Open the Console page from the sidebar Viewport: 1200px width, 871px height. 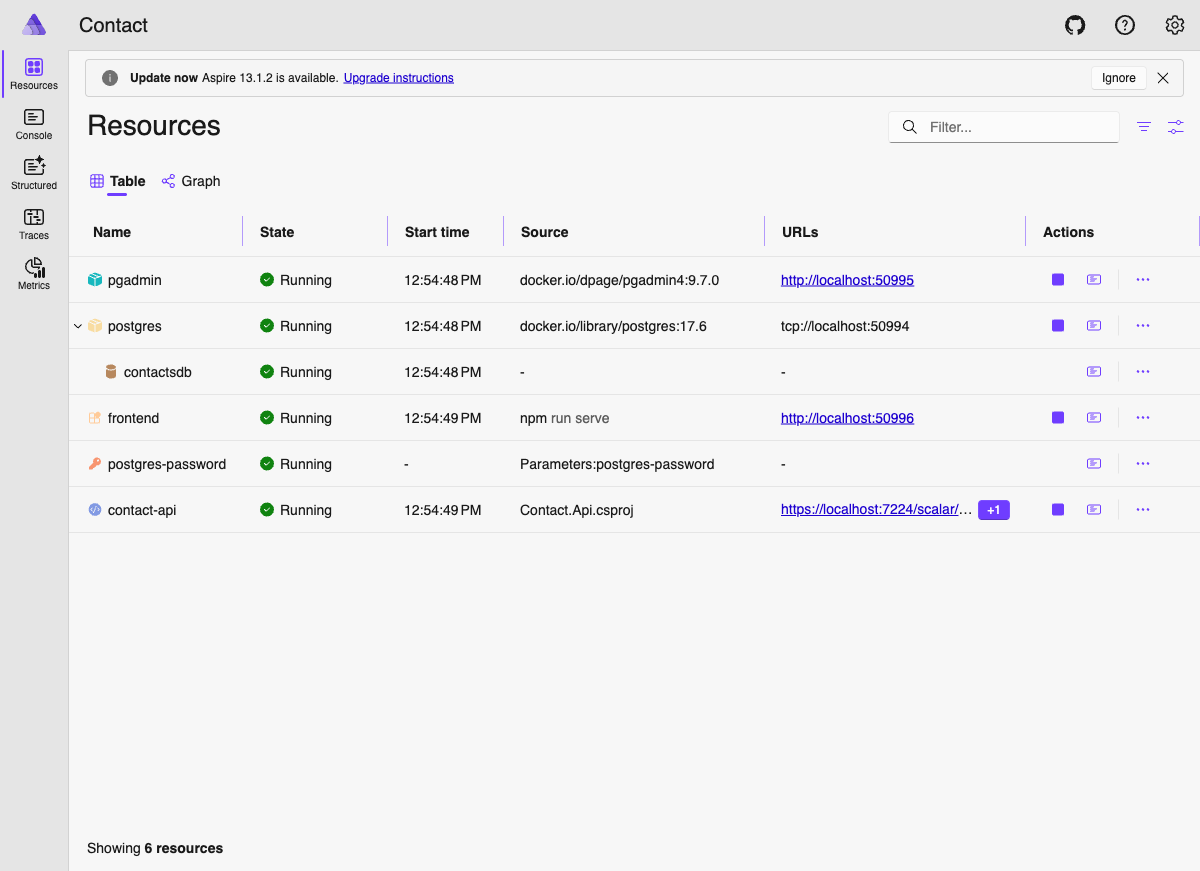[33, 124]
